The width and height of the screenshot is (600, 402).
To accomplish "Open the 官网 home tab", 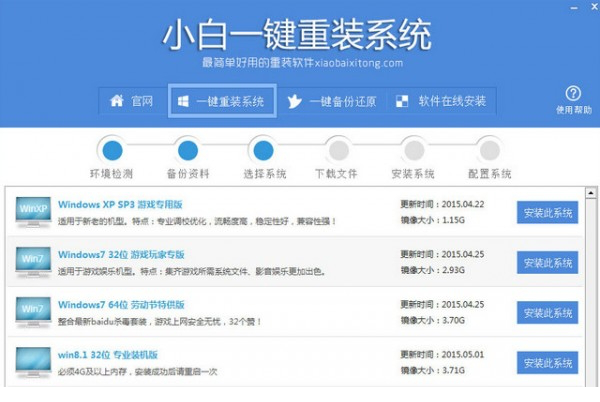I will (132, 101).
